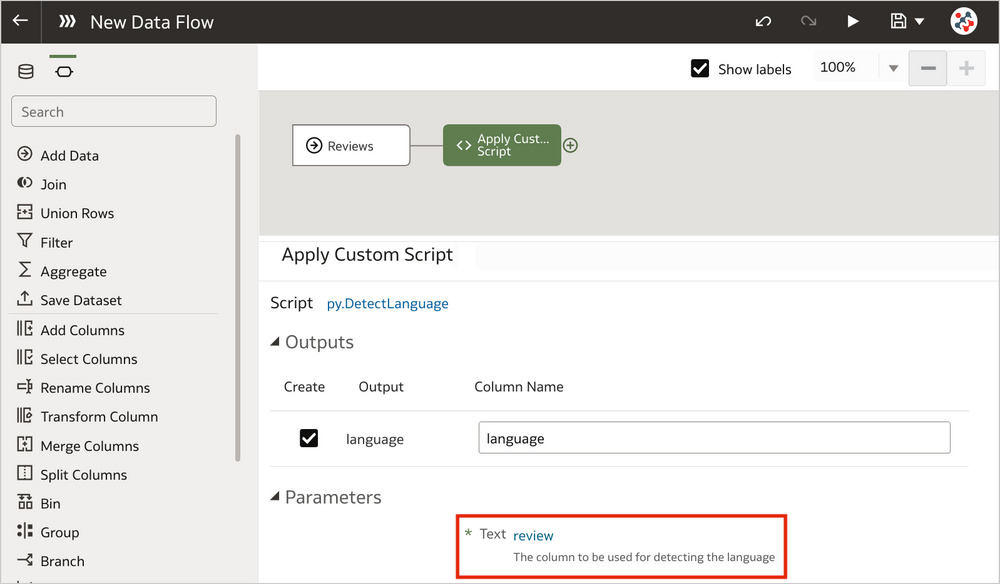1000x584 pixels.
Task: Collapse the Outputs section
Action: click(x=276, y=342)
